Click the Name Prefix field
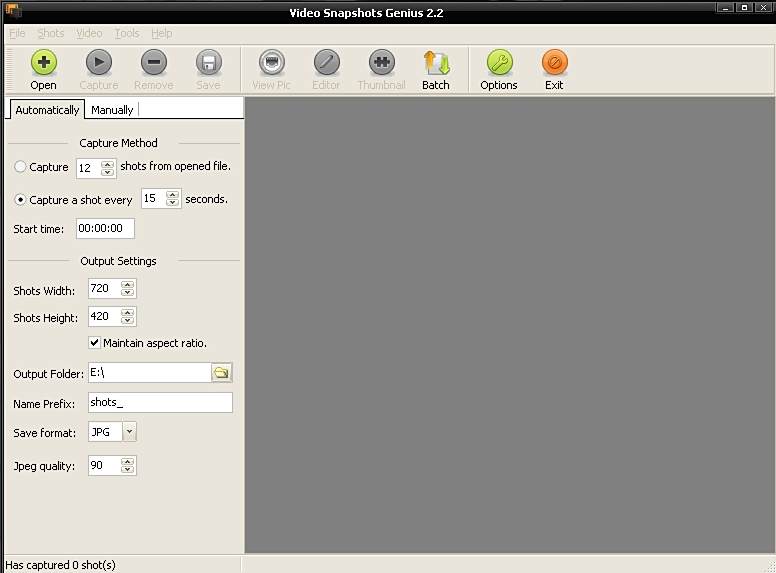The height and width of the screenshot is (573, 776). (x=160, y=402)
